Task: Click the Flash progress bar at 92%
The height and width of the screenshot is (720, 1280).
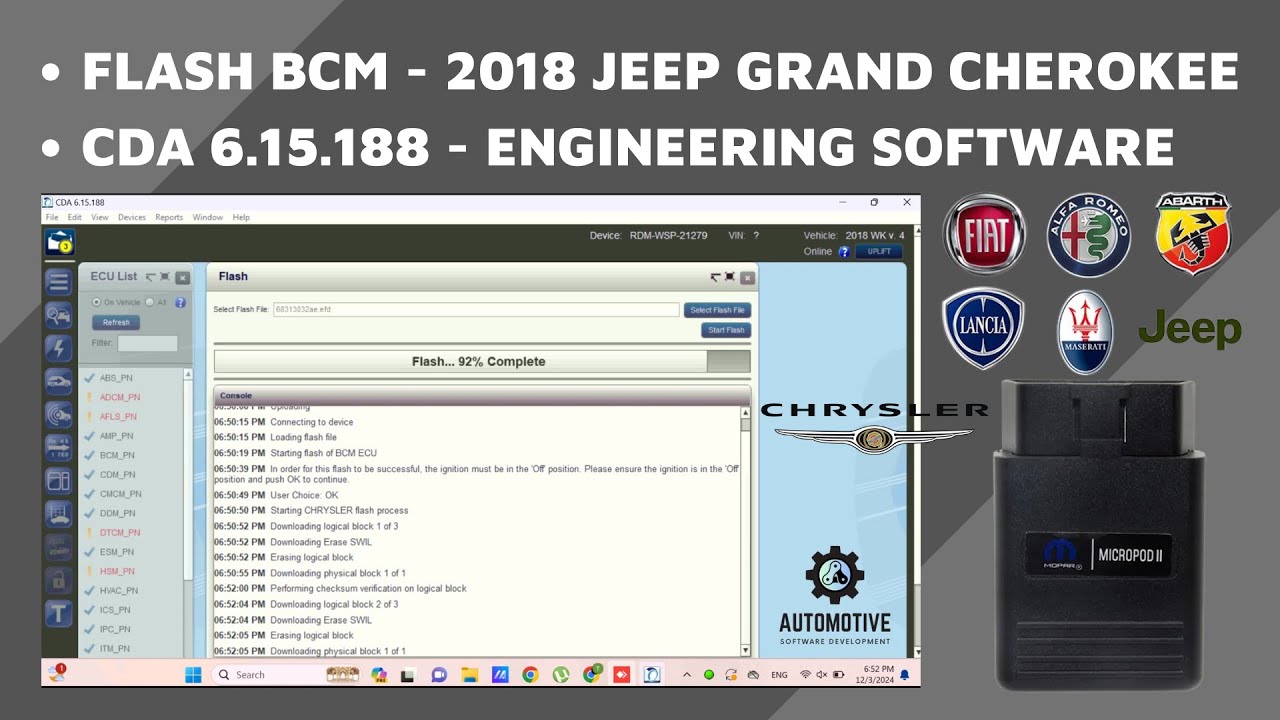Action: pos(482,362)
